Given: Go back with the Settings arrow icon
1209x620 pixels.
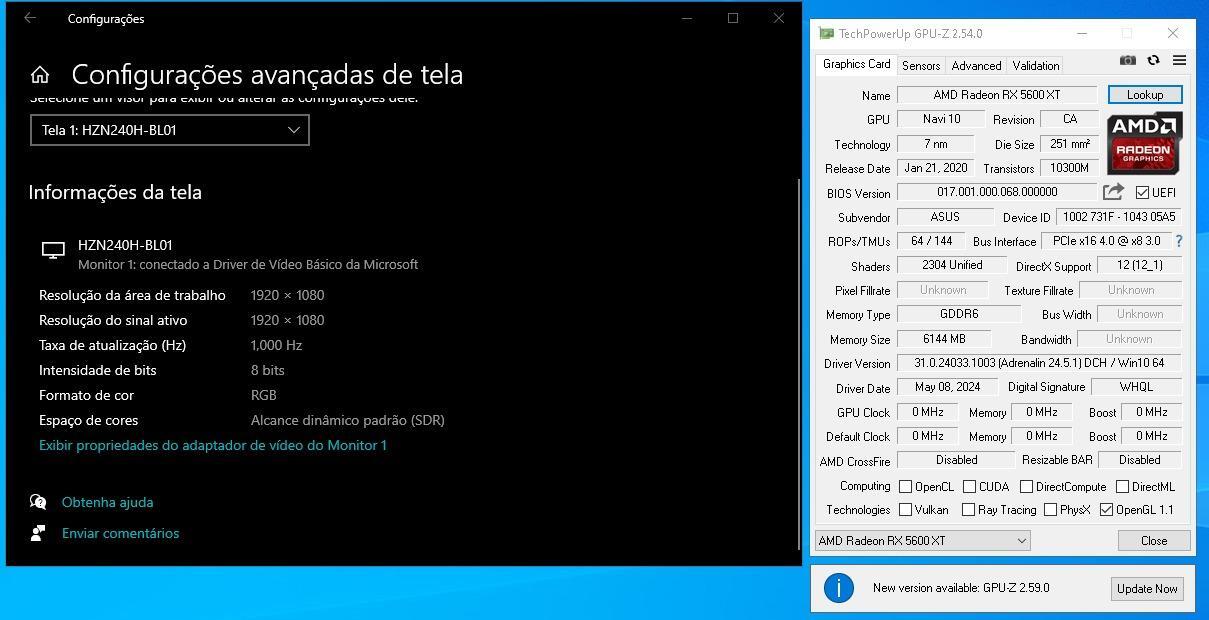Looking at the screenshot, I should click(x=30, y=18).
